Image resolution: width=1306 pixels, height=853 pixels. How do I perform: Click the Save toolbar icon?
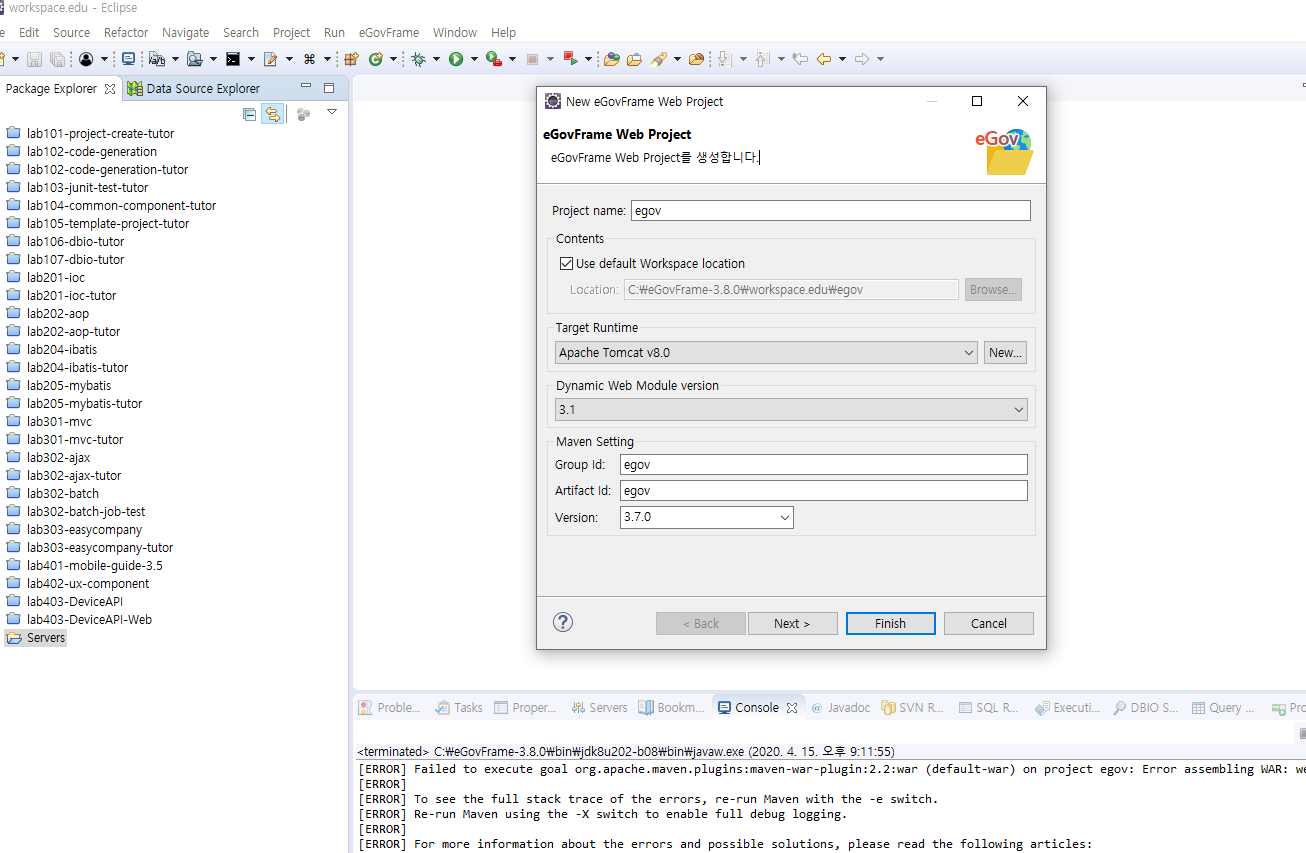(34, 59)
